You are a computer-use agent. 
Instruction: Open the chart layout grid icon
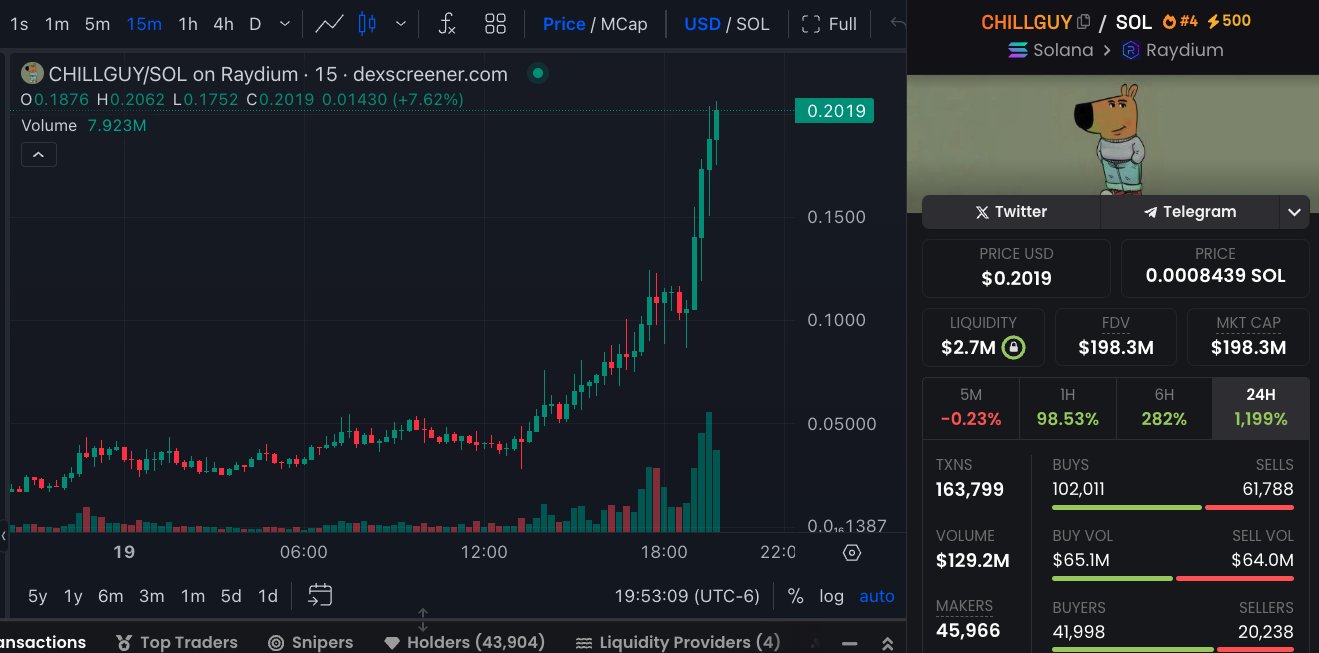click(495, 24)
